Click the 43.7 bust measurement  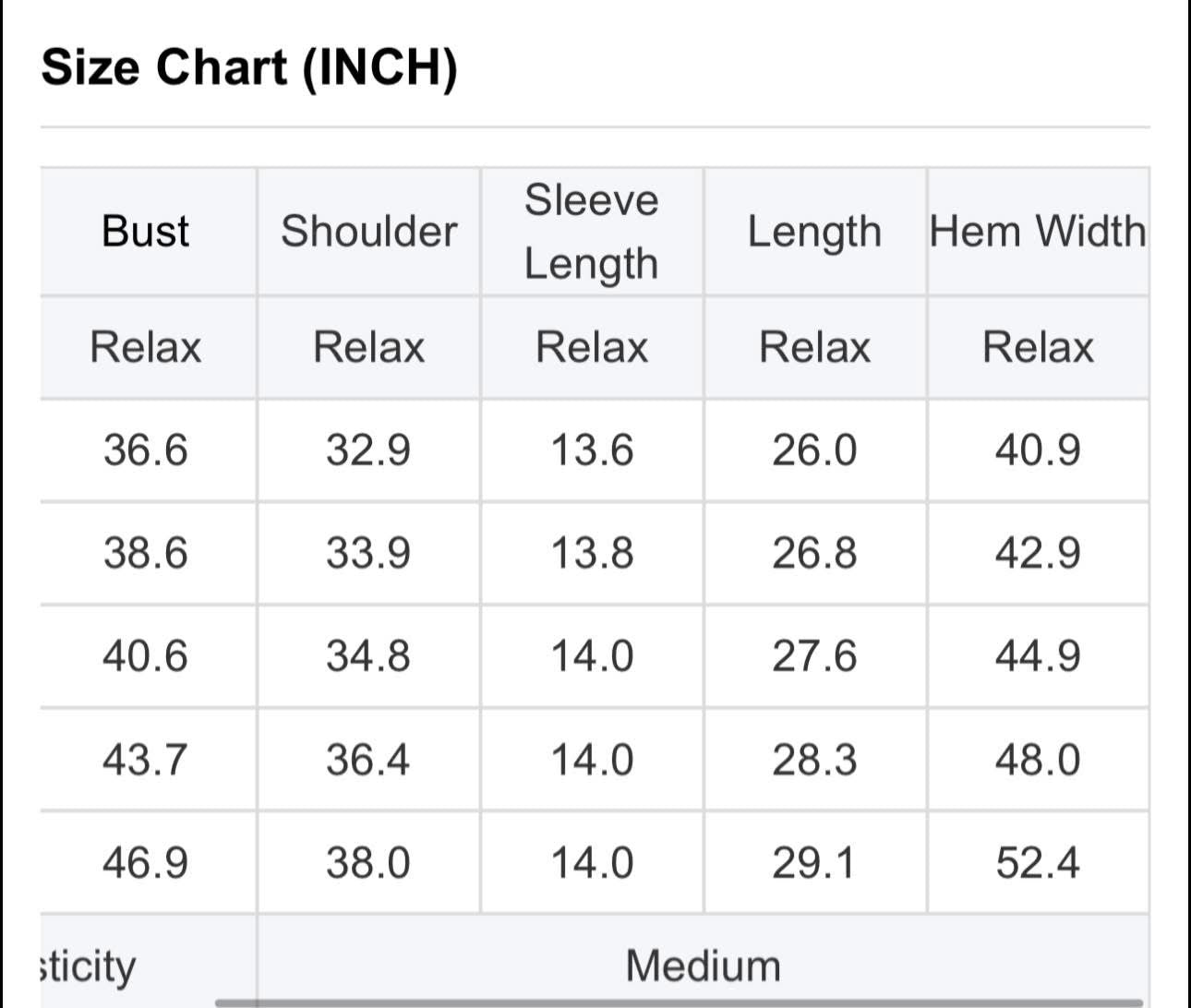pos(145,760)
